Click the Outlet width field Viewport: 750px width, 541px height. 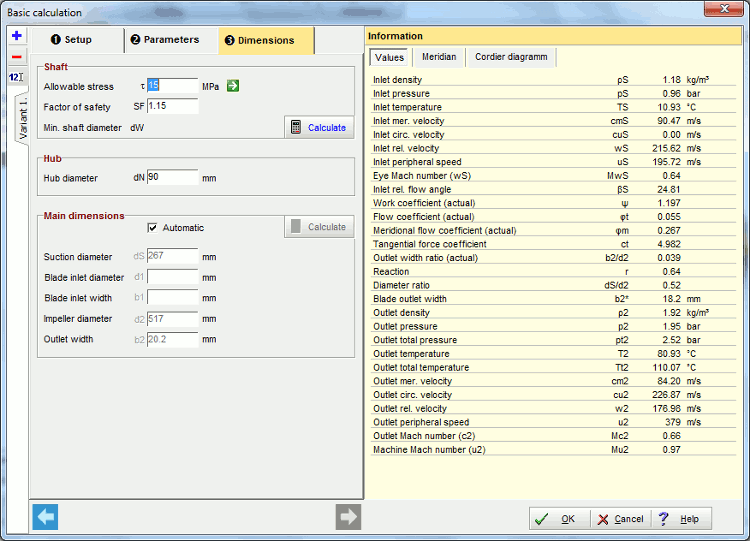[x=172, y=339]
